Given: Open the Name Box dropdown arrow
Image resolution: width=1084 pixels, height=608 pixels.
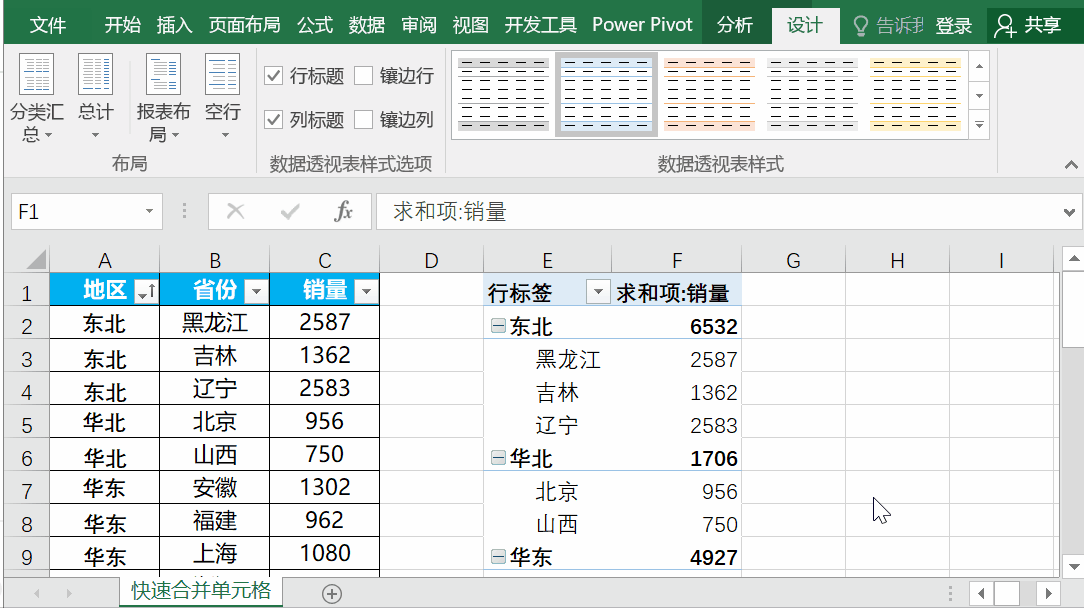Looking at the screenshot, I should point(149,211).
